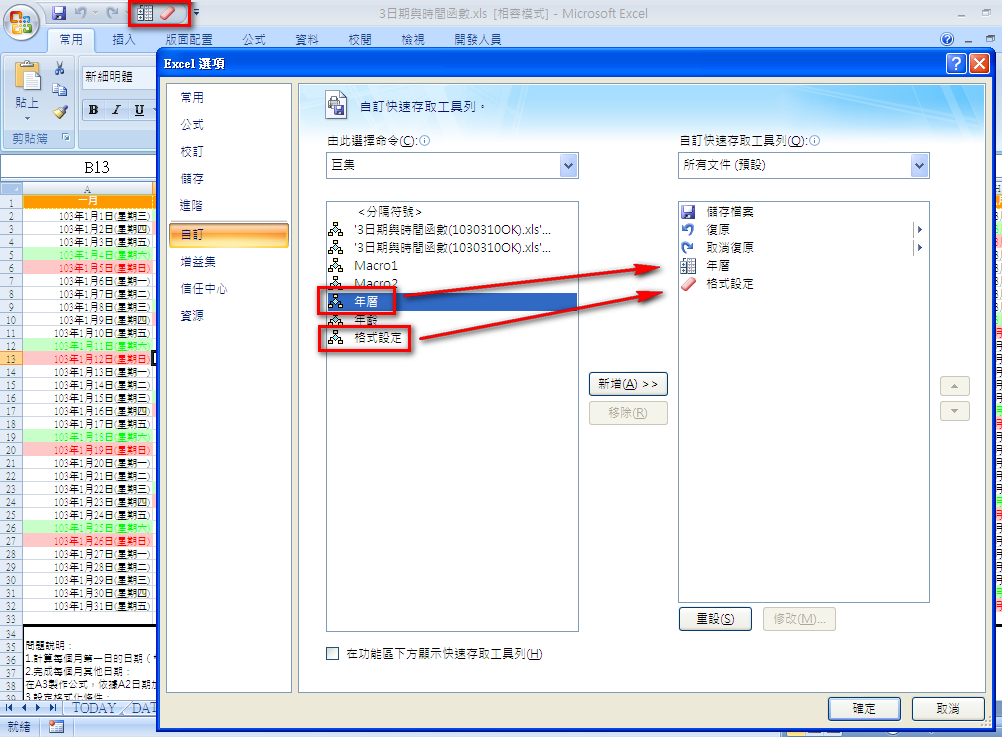Select Macro1 in command list
This screenshot has height=737, width=1002.
tap(452, 265)
